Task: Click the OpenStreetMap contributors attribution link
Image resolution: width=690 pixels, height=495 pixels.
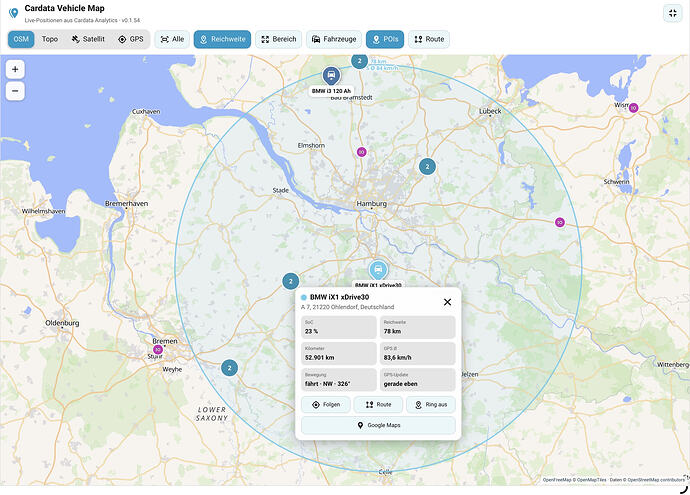Action: 656,480
